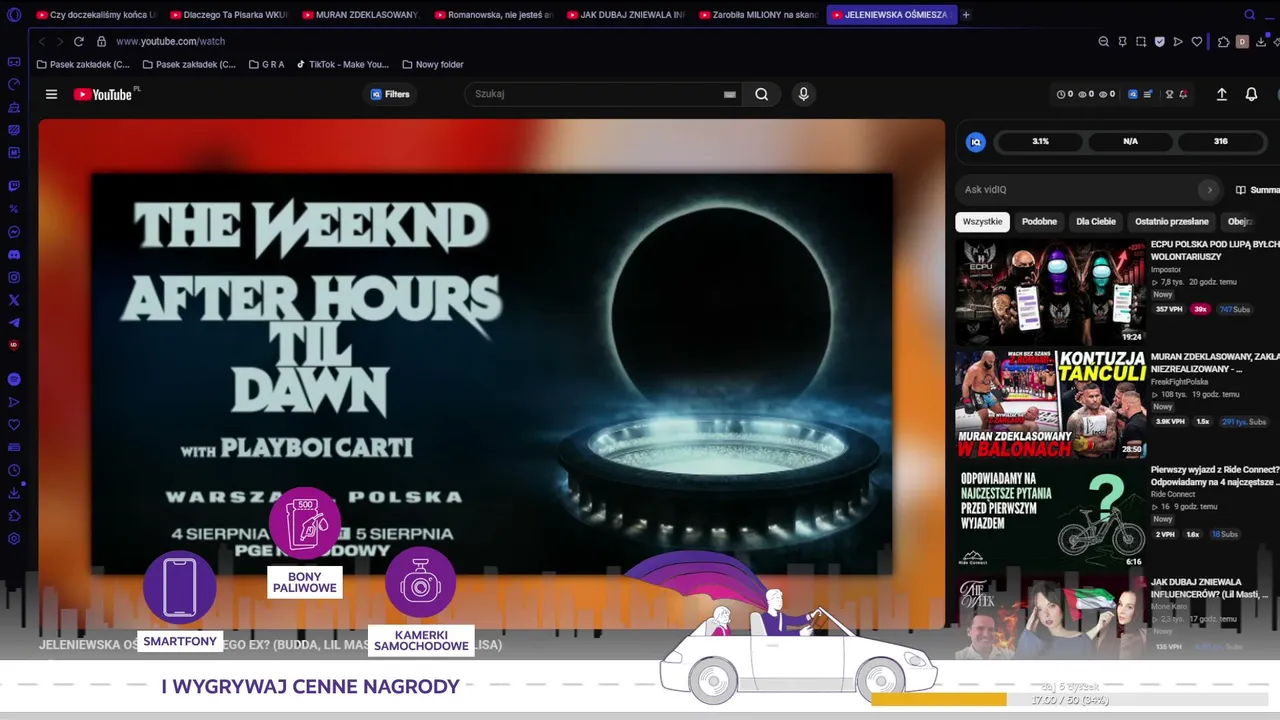This screenshot has height=720, width=1280.
Task: Click the YouTube search magnifier button
Action: [762, 94]
